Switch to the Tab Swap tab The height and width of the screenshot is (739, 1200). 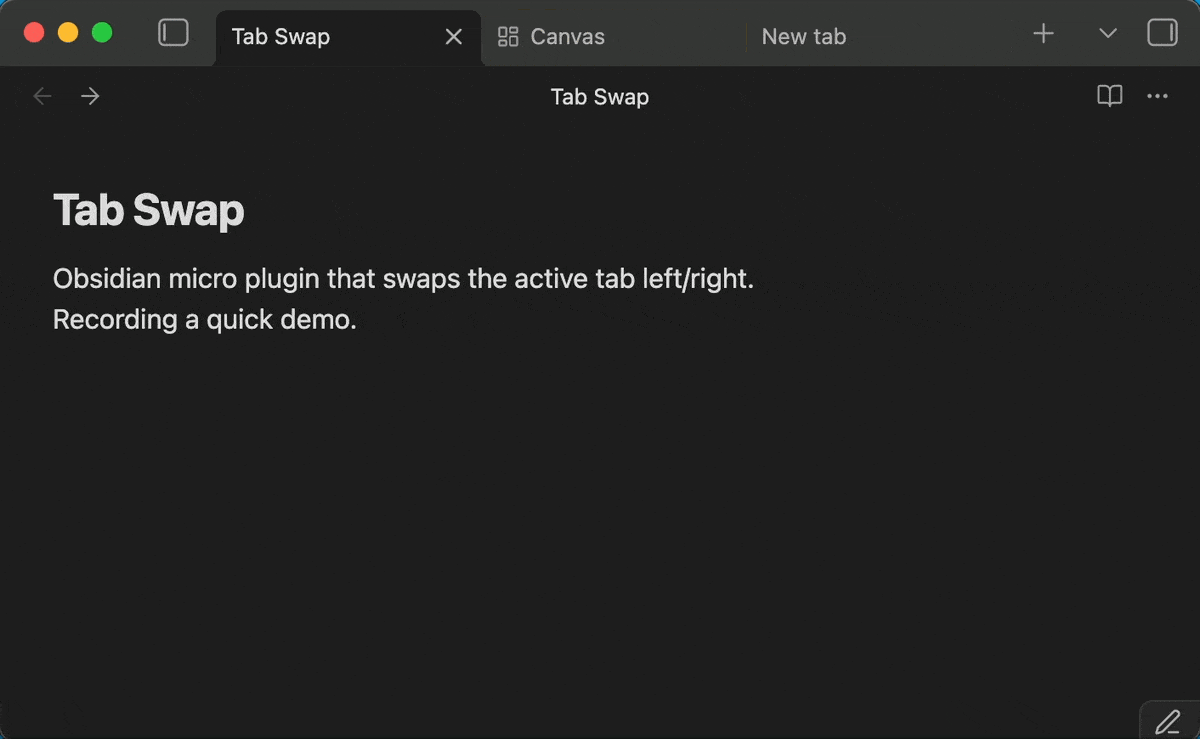tap(348, 37)
